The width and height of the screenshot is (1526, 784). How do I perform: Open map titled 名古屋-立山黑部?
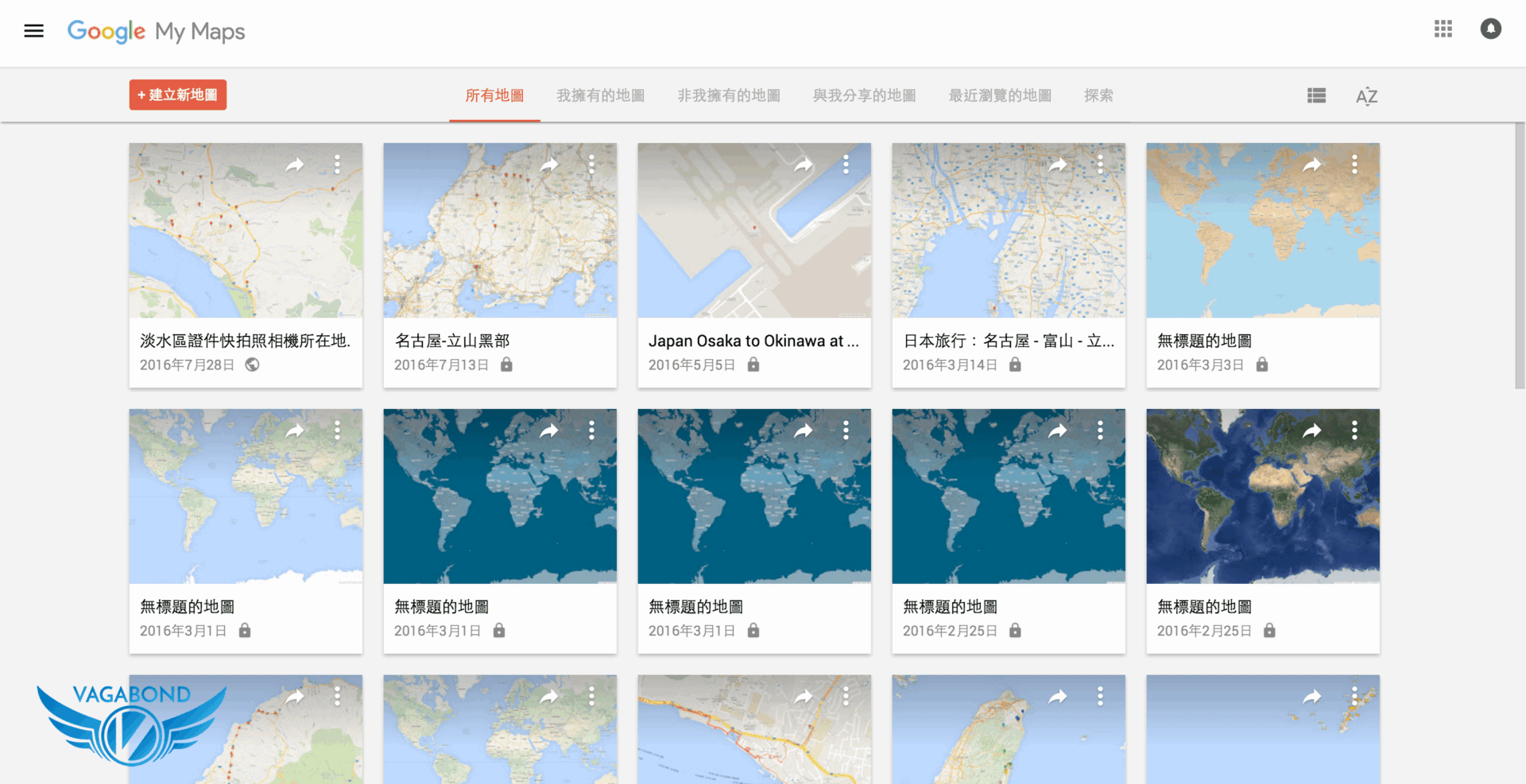[452, 341]
